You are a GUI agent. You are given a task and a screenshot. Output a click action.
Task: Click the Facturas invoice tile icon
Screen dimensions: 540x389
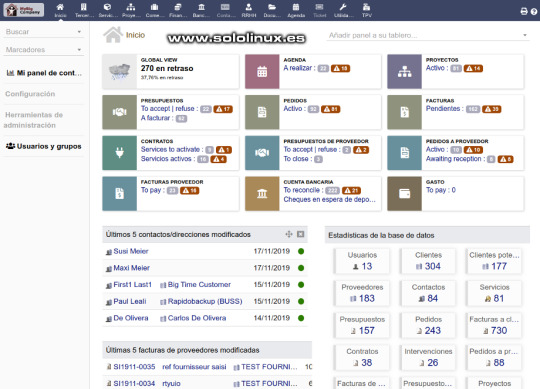click(x=404, y=112)
